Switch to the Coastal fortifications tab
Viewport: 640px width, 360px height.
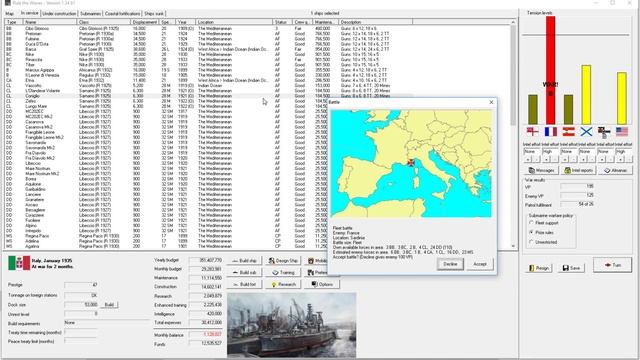click(122, 13)
